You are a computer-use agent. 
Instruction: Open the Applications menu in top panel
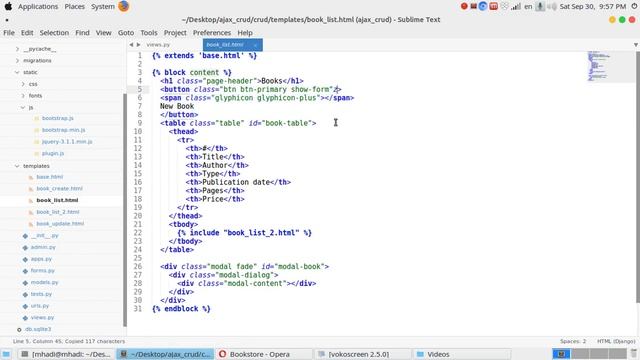tap(38, 7)
